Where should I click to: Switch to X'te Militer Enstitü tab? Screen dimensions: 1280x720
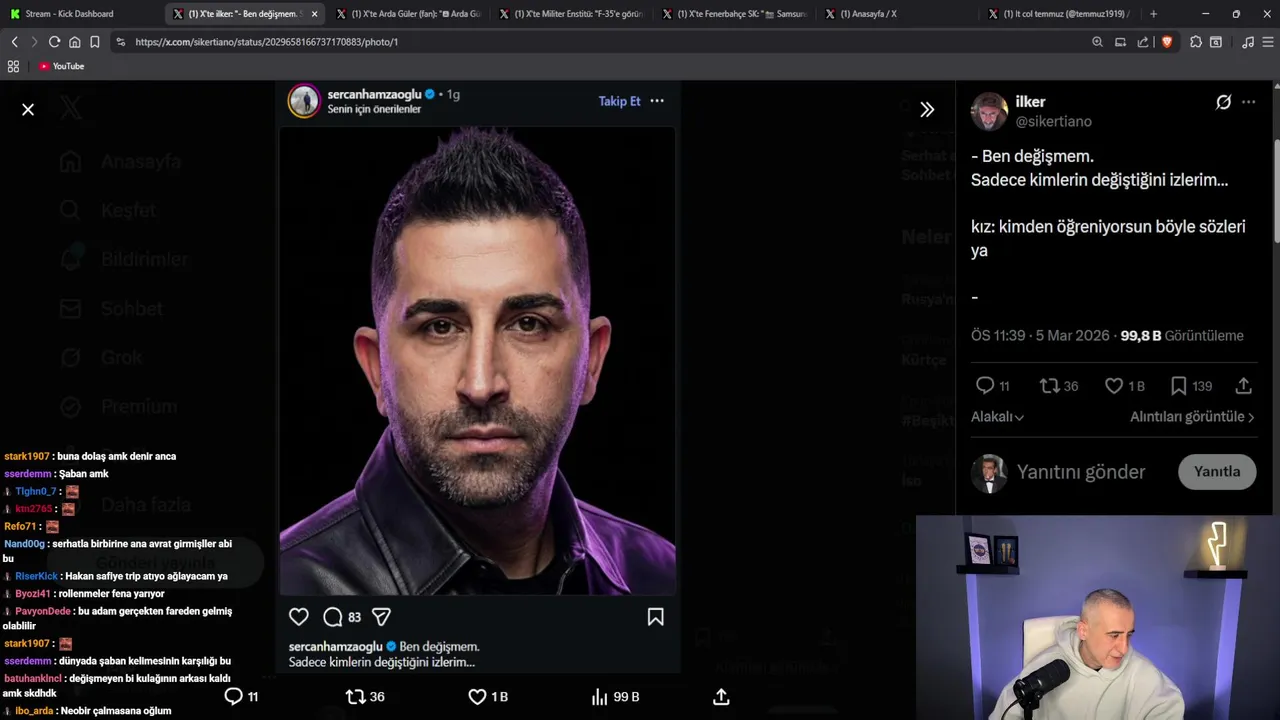click(571, 14)
